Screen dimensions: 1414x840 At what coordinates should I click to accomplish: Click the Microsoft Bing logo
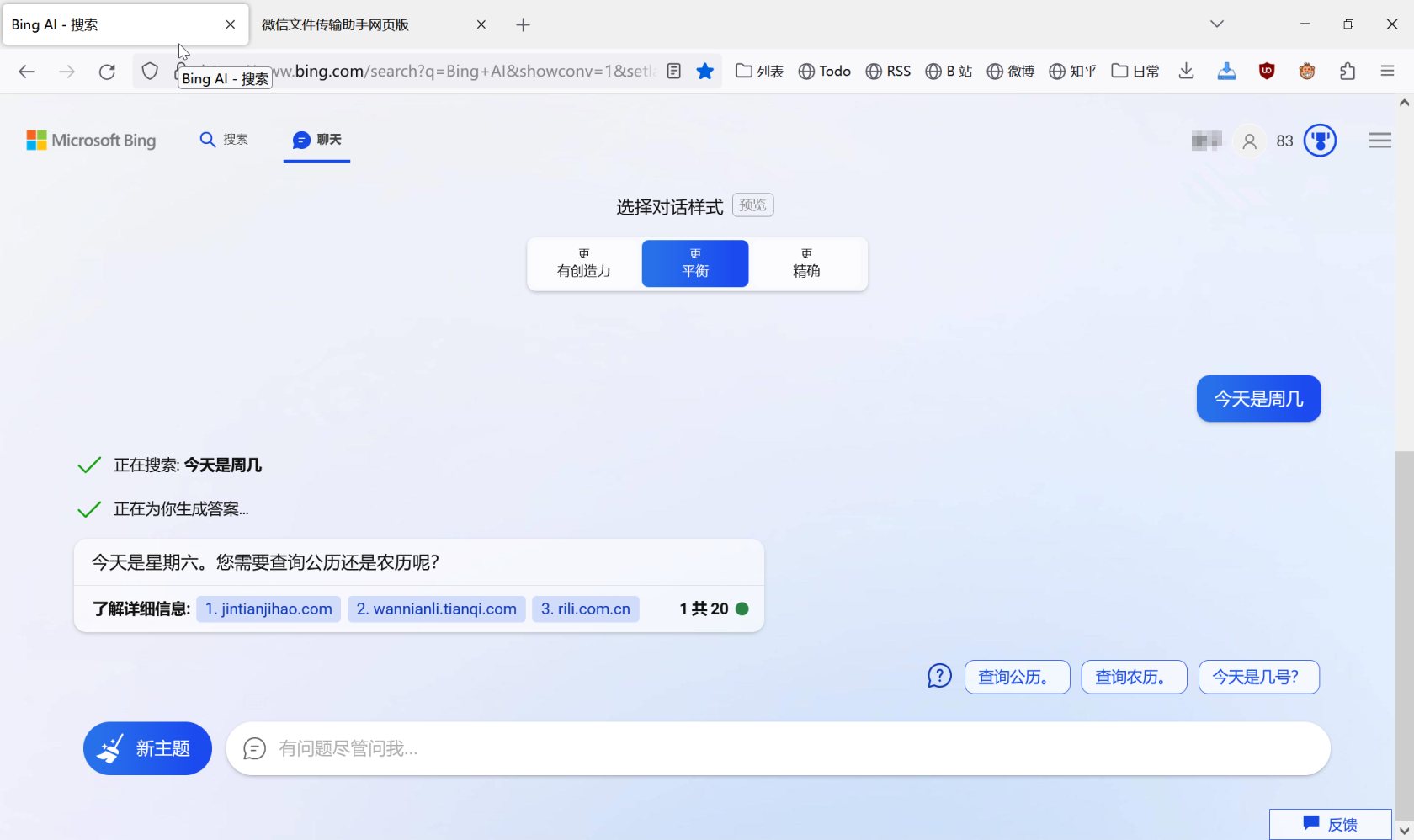pos(90,140)
